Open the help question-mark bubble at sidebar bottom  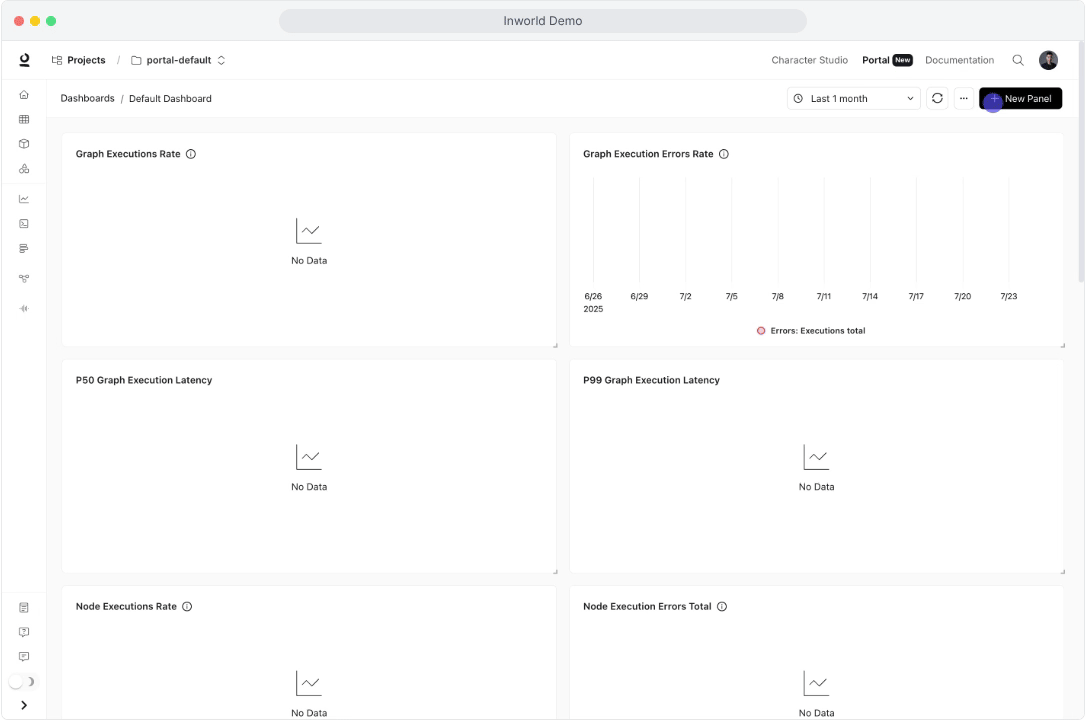(x=23, y=631)
